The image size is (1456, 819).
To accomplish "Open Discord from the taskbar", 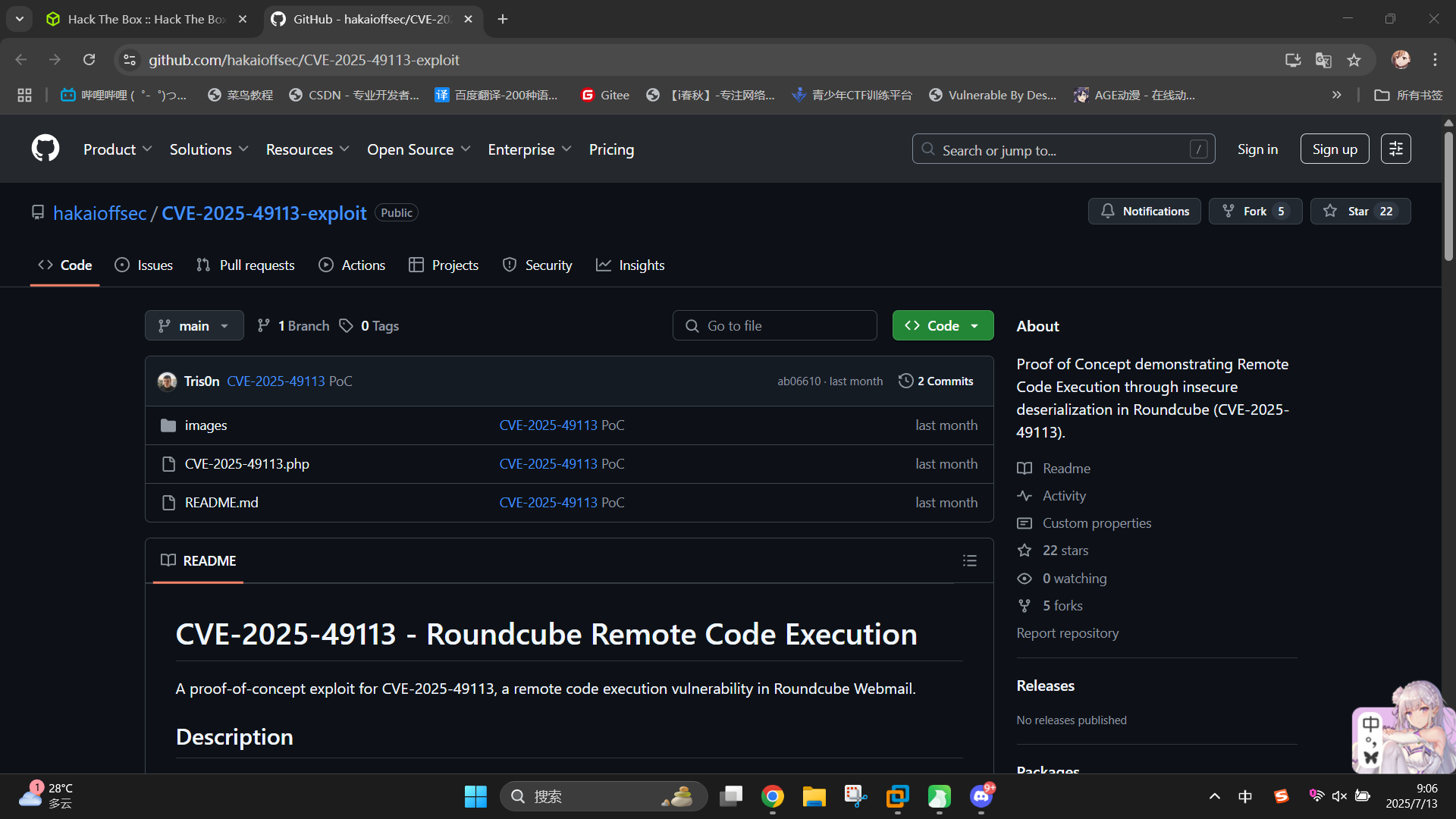I will (981, 796).
